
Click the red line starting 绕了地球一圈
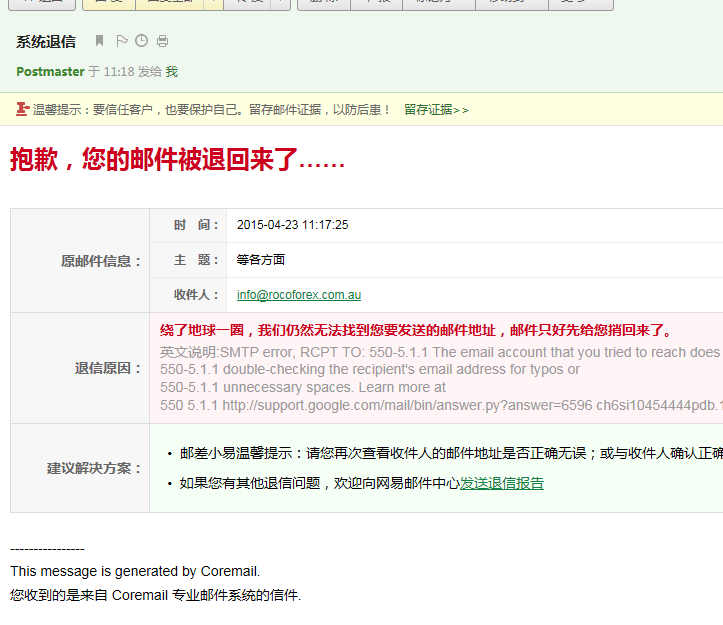tap(416, 330)
